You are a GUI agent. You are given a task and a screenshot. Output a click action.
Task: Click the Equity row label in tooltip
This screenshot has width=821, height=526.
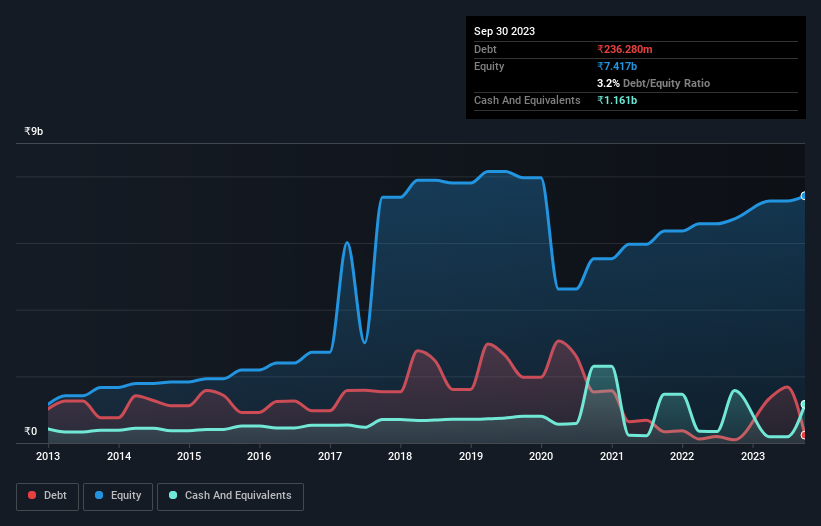pyautogui.click(x=489, y=66)
